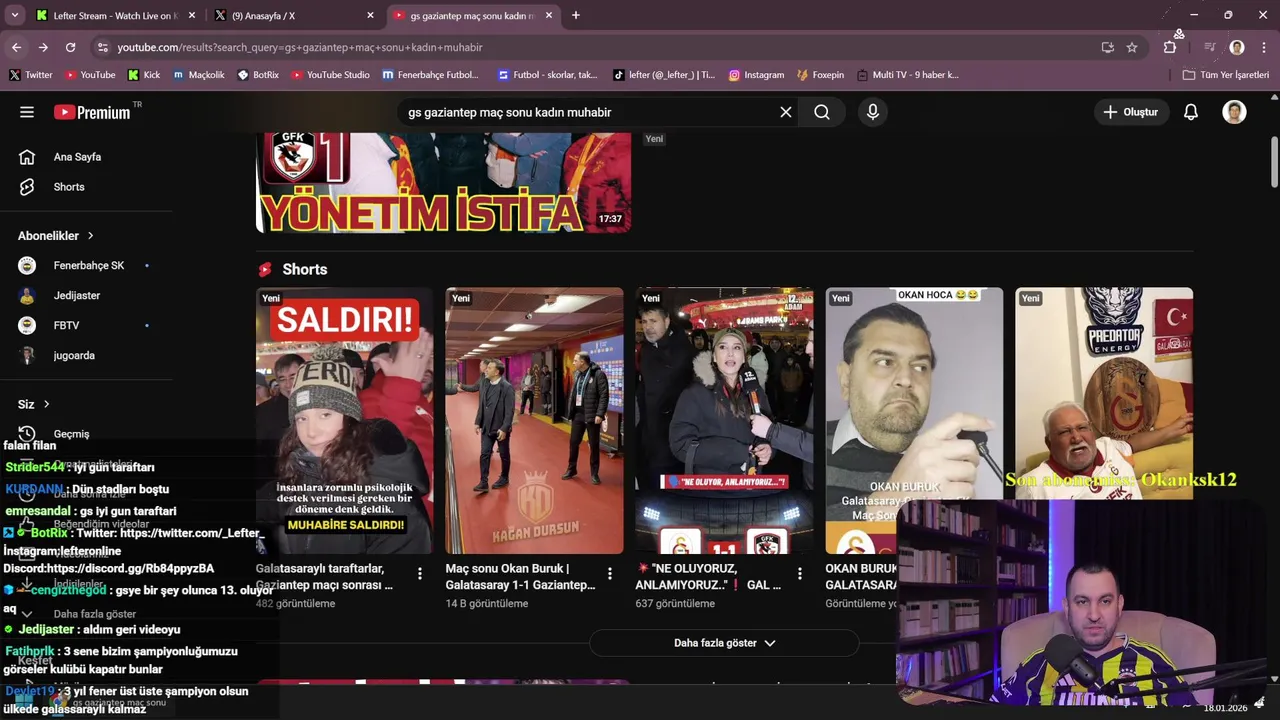Expand the Abonelikler section chevron
This screenshot has width=1280, height=720.
pyautogui.click(x=90, y=236)
